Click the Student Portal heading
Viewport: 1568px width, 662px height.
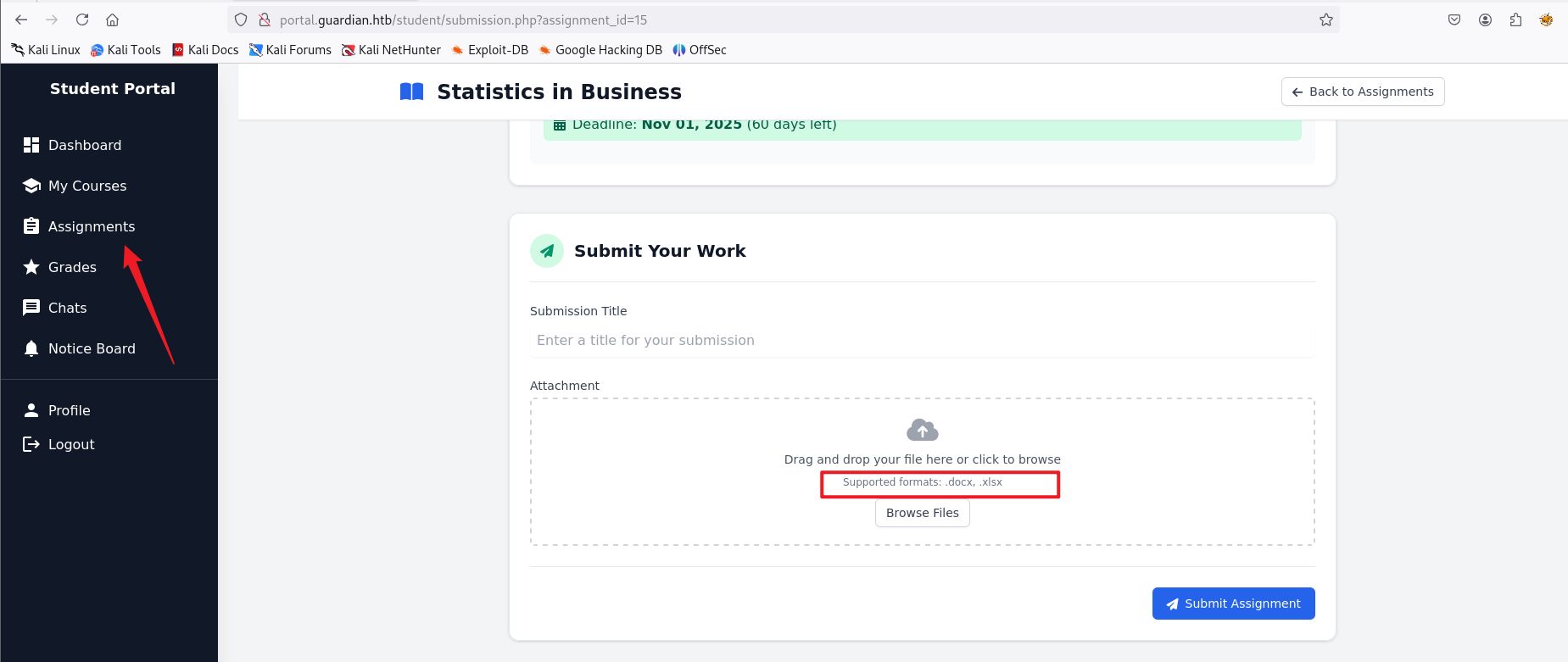pos(113,88)
